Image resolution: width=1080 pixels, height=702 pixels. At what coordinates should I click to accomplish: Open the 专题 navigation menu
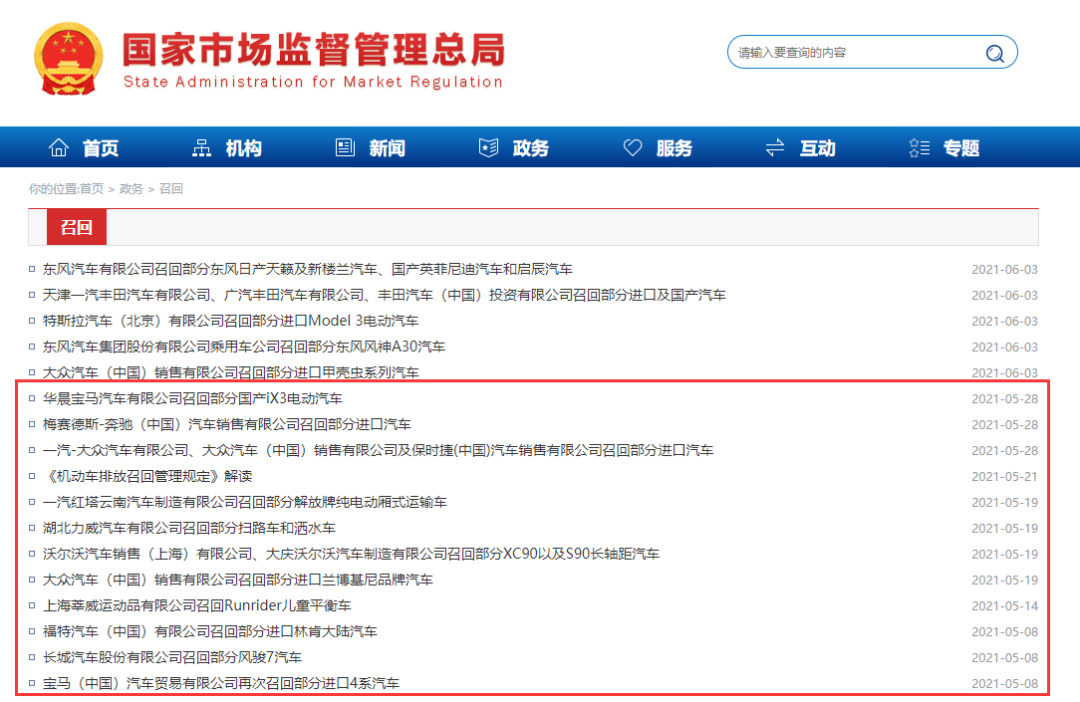click(x=961, y=148)
